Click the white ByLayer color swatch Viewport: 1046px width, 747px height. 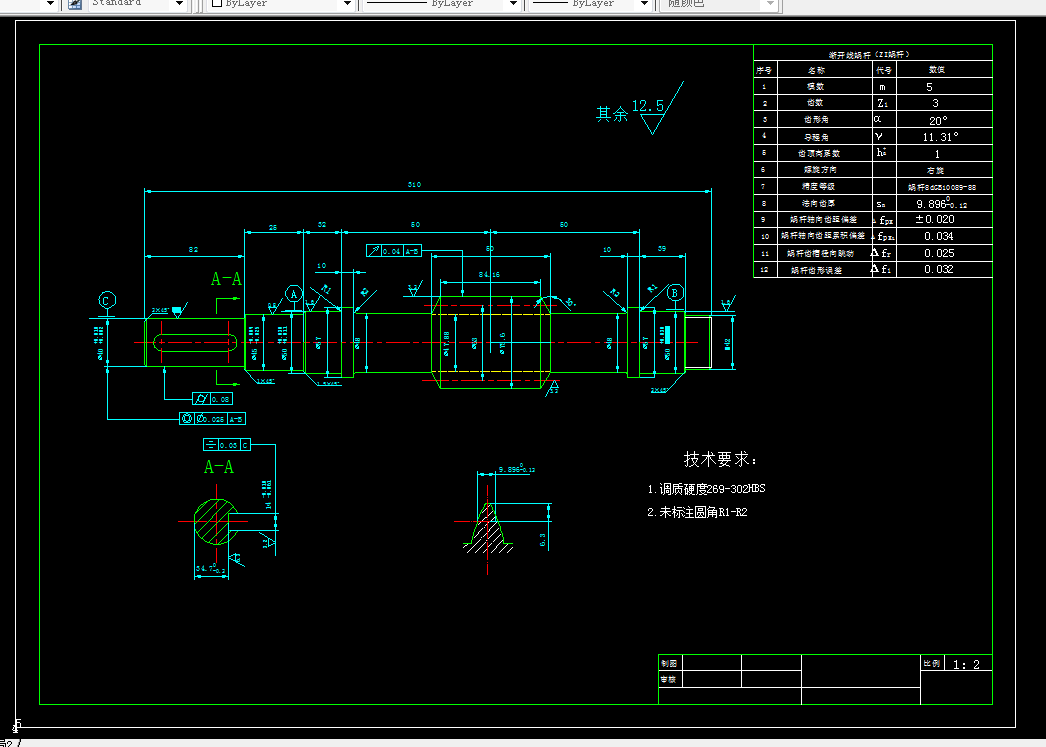point(216,3)
